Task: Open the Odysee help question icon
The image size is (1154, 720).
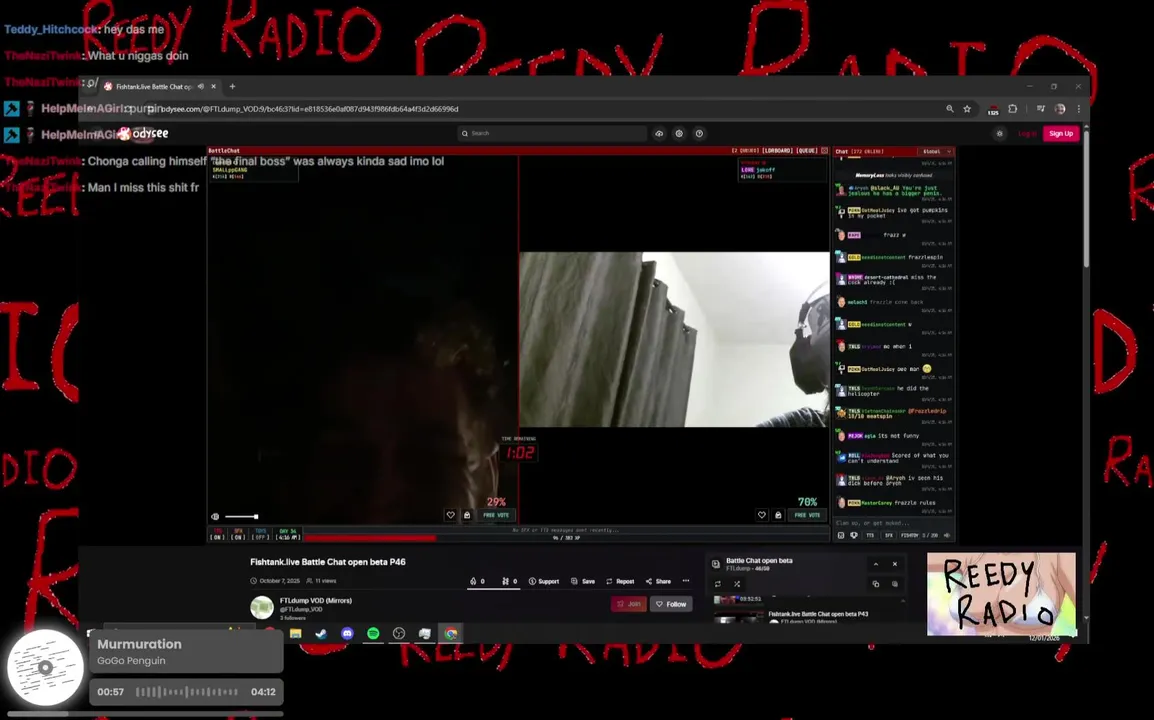Action: [699, 133]
